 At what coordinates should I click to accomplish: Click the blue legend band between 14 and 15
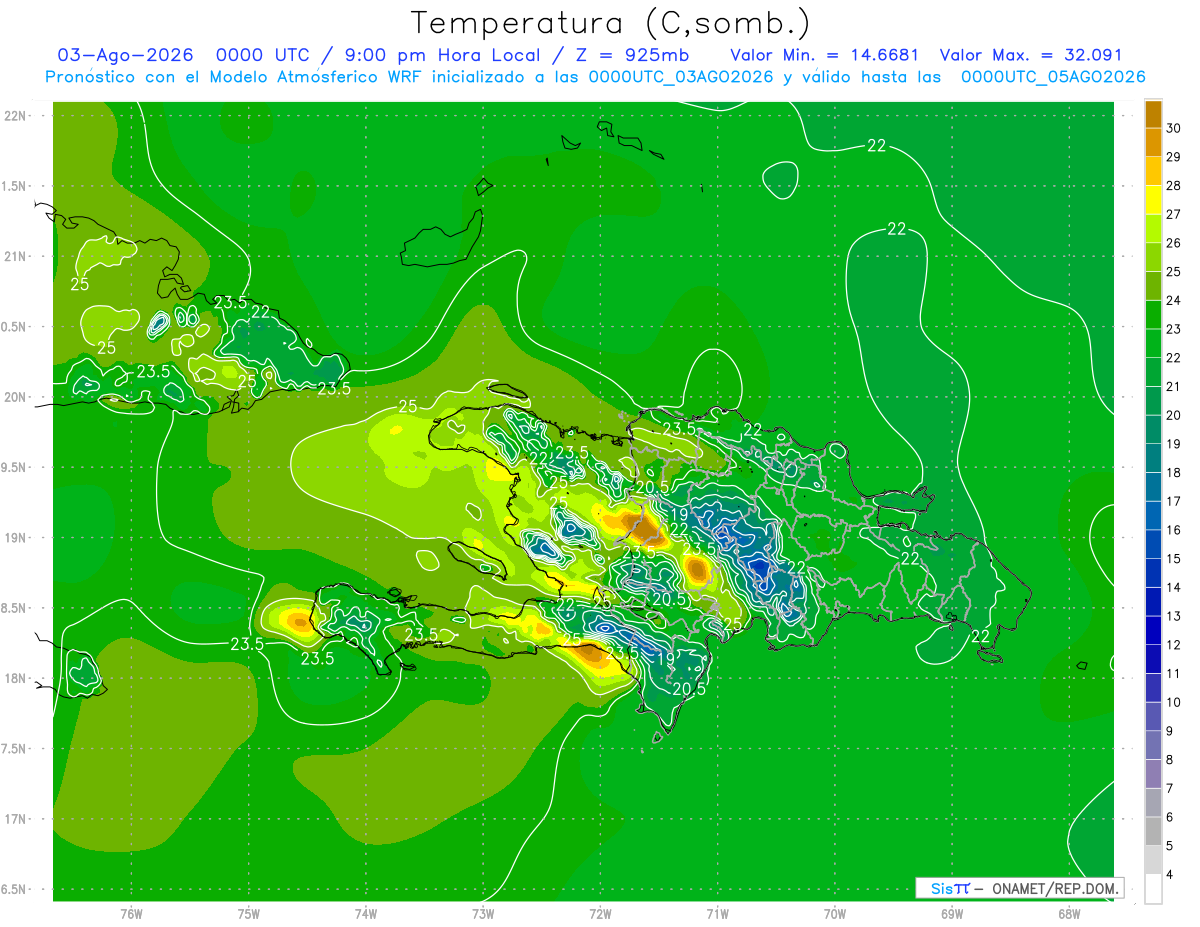1153,573
